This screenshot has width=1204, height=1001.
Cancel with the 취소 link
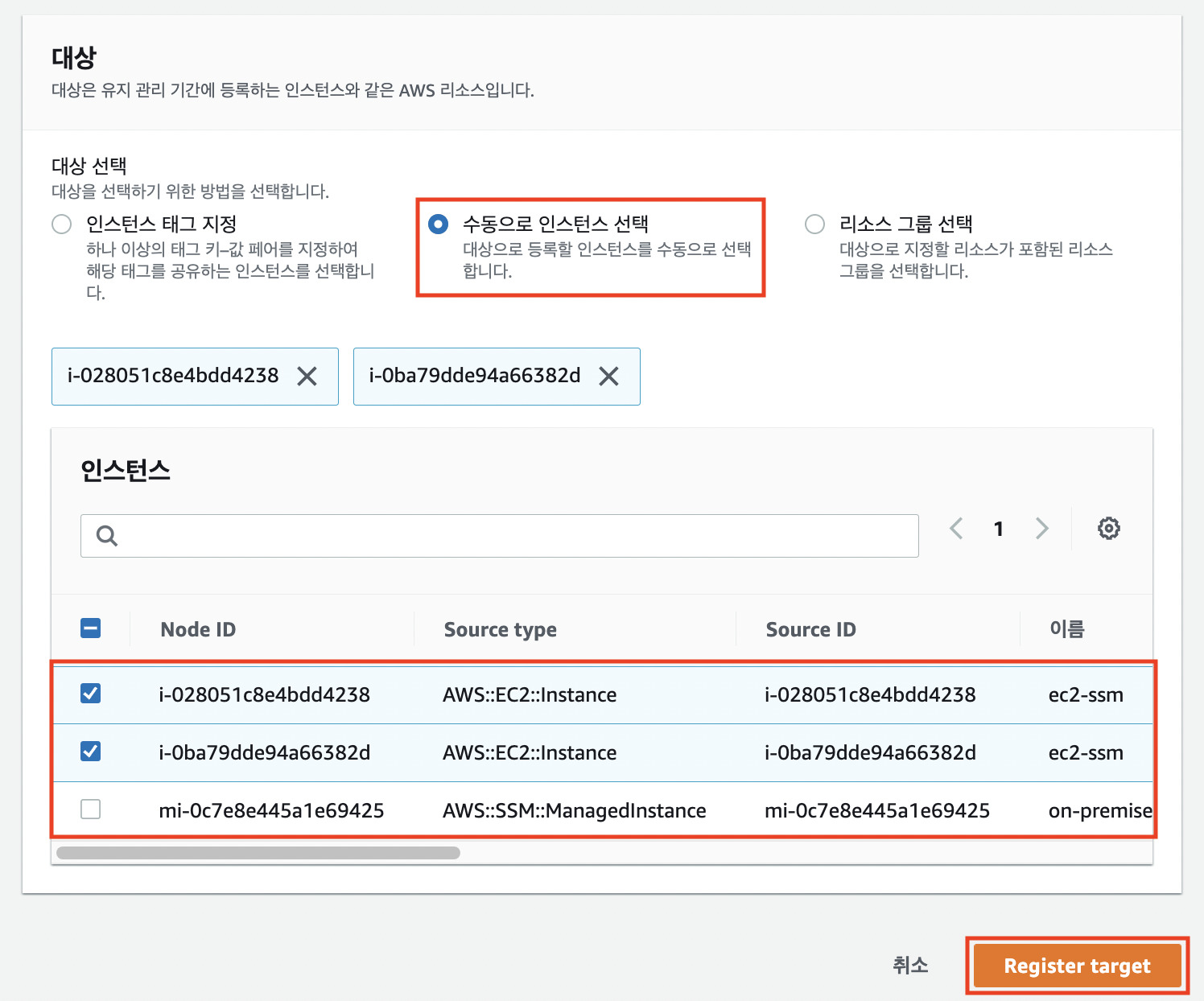[909, 966]
